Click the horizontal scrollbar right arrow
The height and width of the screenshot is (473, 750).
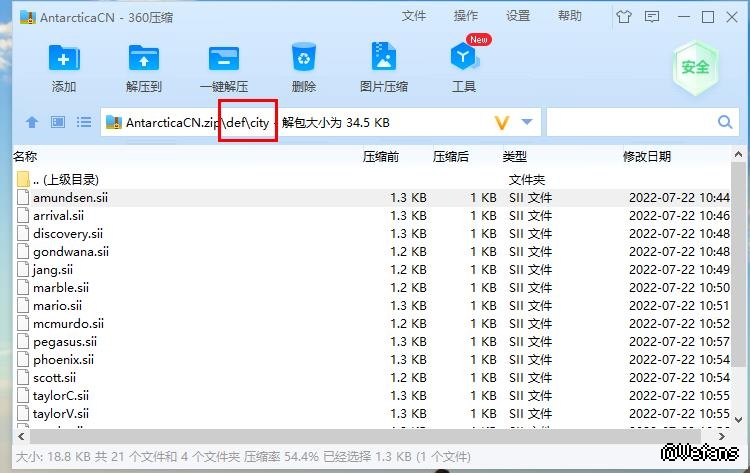point(722,436)
